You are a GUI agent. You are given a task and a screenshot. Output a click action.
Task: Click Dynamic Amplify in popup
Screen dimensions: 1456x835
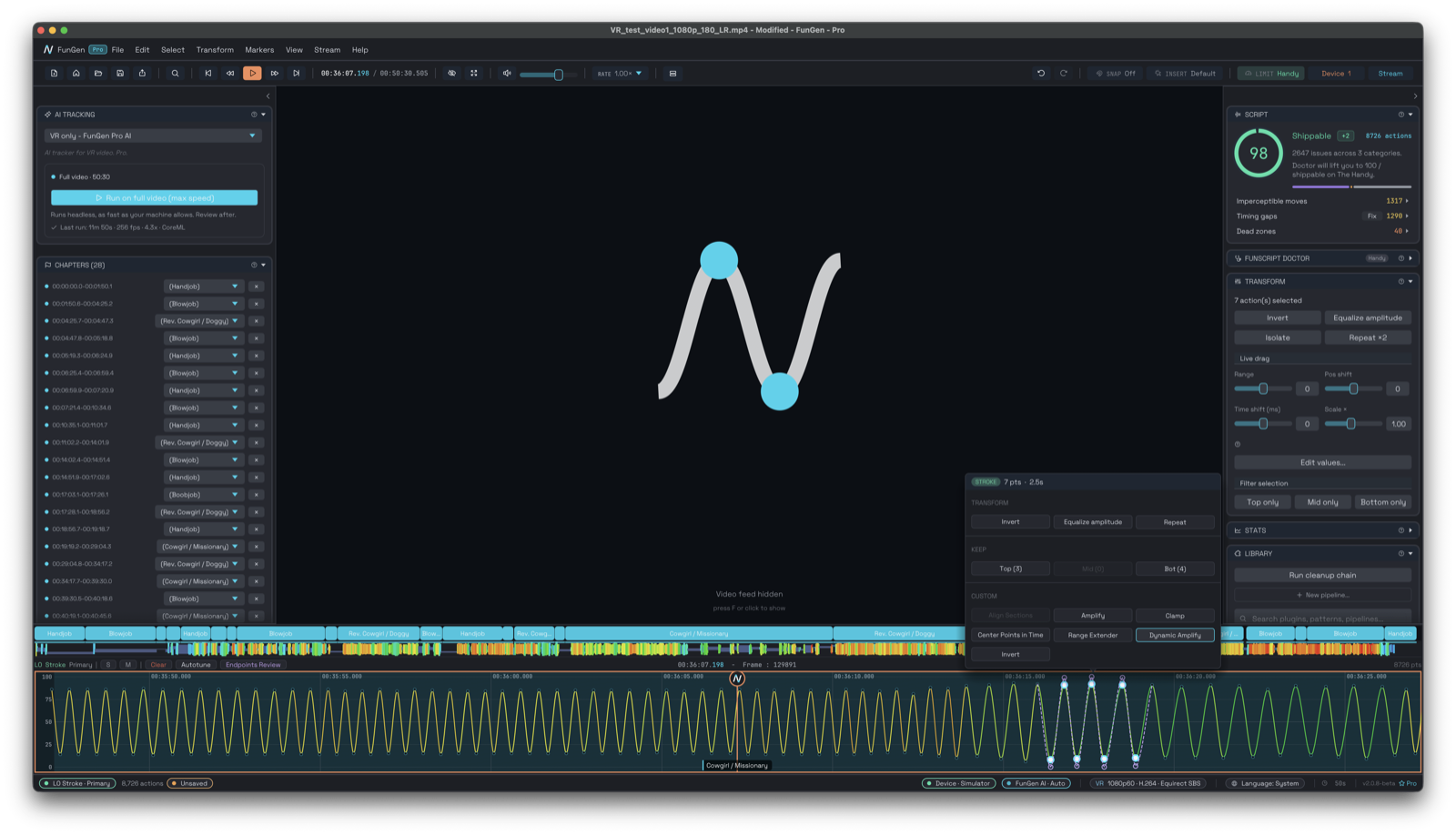pos(1175,635)
